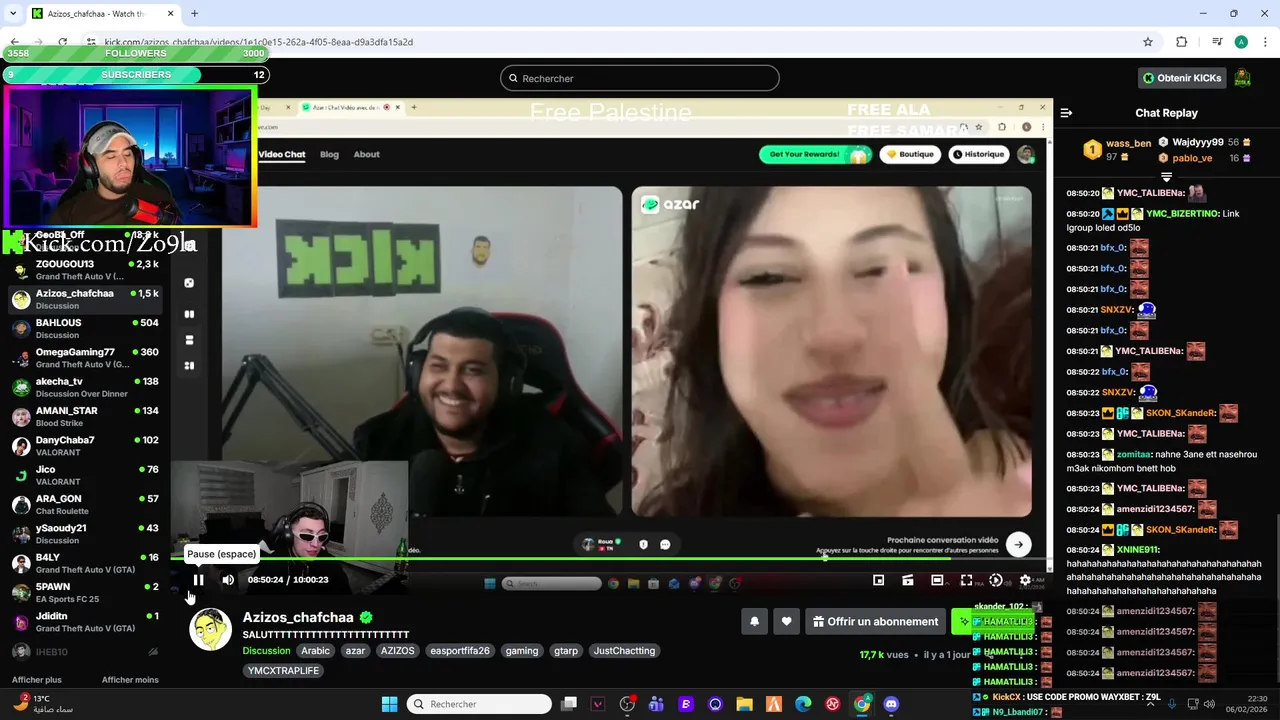Open the Azizos_chafchaa channel name link
This screenshot has width=1280, height=720.
[298, 617]
